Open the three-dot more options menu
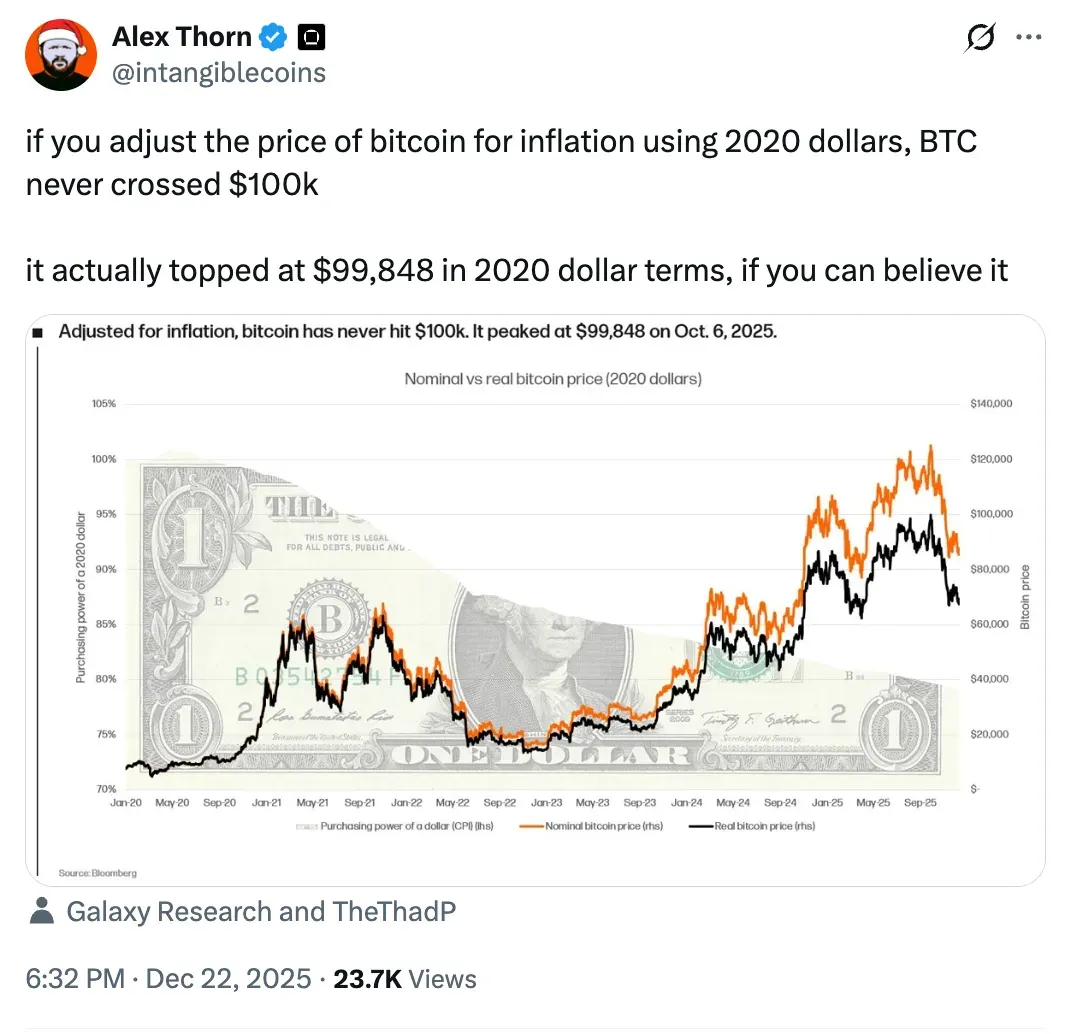 1029,37
